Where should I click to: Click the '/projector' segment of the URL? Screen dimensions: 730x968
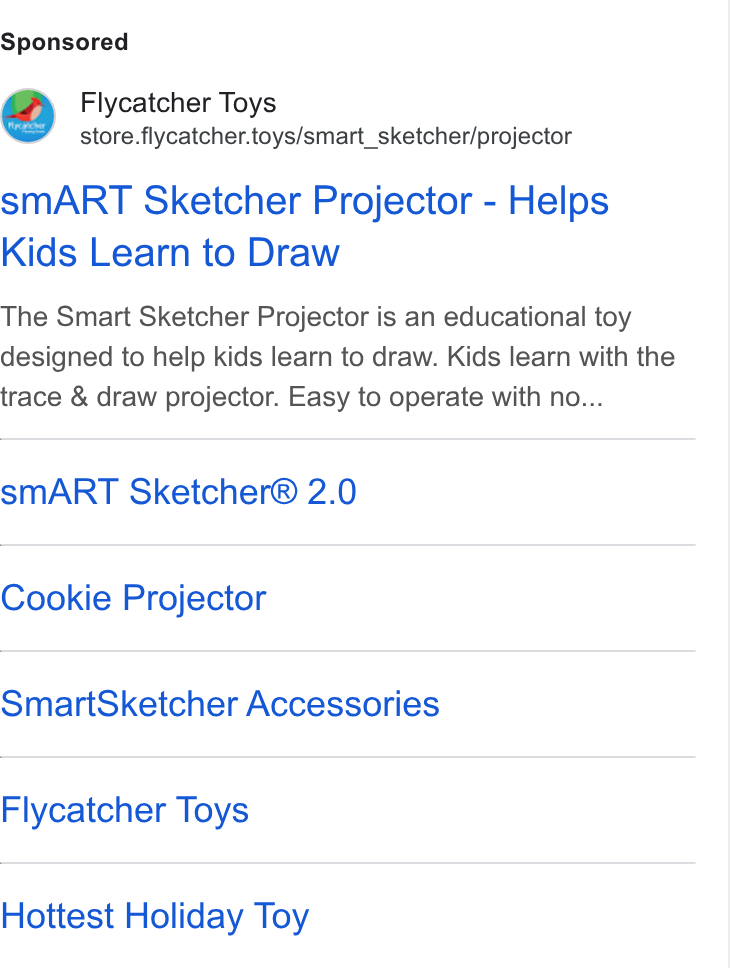pos(522,136)
